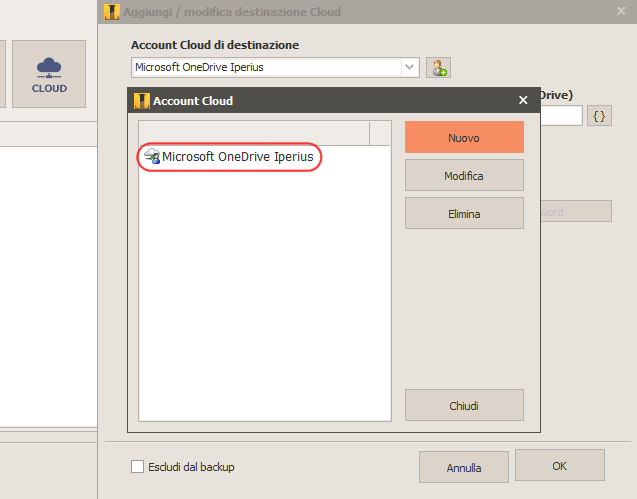
Task: Click the account list column header
Action: [x=254, y=133]
